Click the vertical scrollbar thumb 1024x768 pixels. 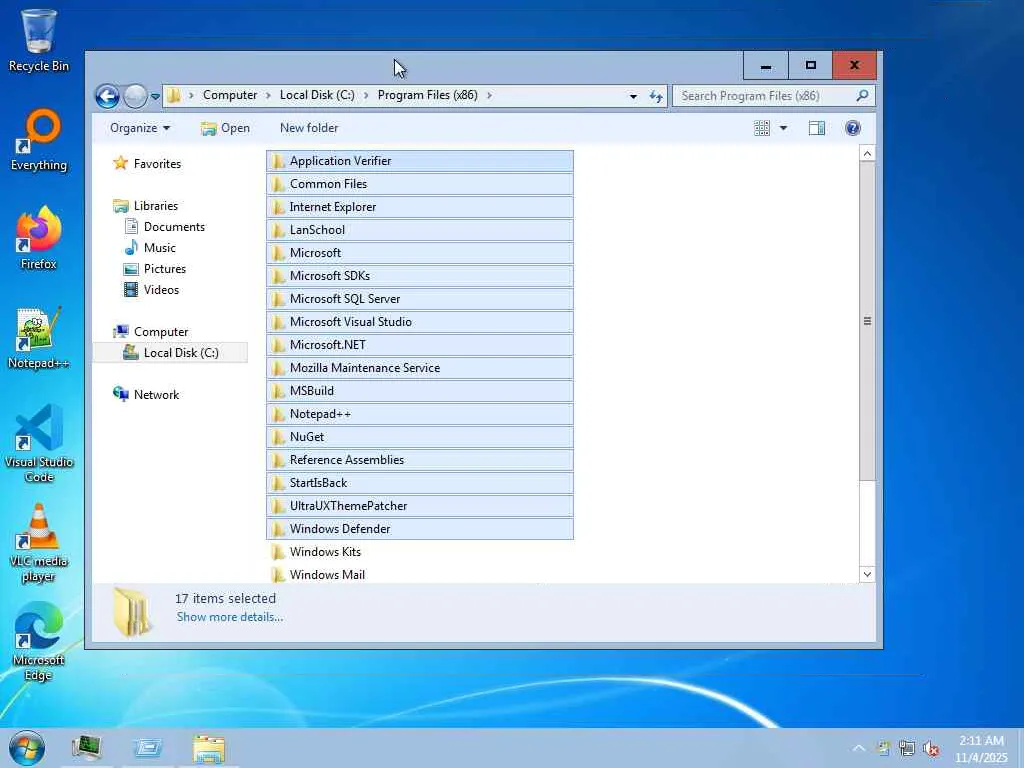point(867,321)
